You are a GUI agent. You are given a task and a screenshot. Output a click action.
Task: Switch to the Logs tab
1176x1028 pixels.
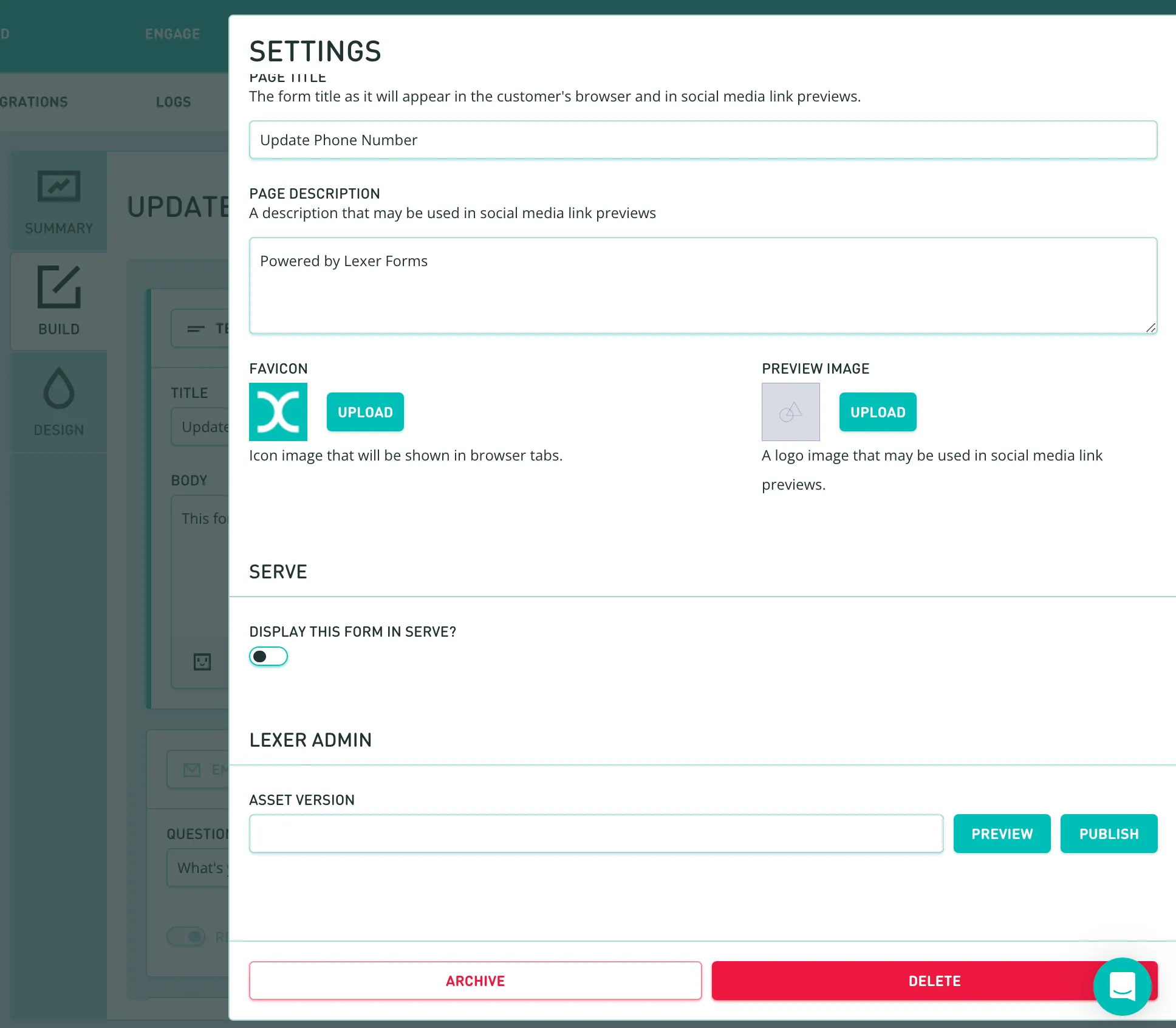pyautogui.click(x=173, y=102)
